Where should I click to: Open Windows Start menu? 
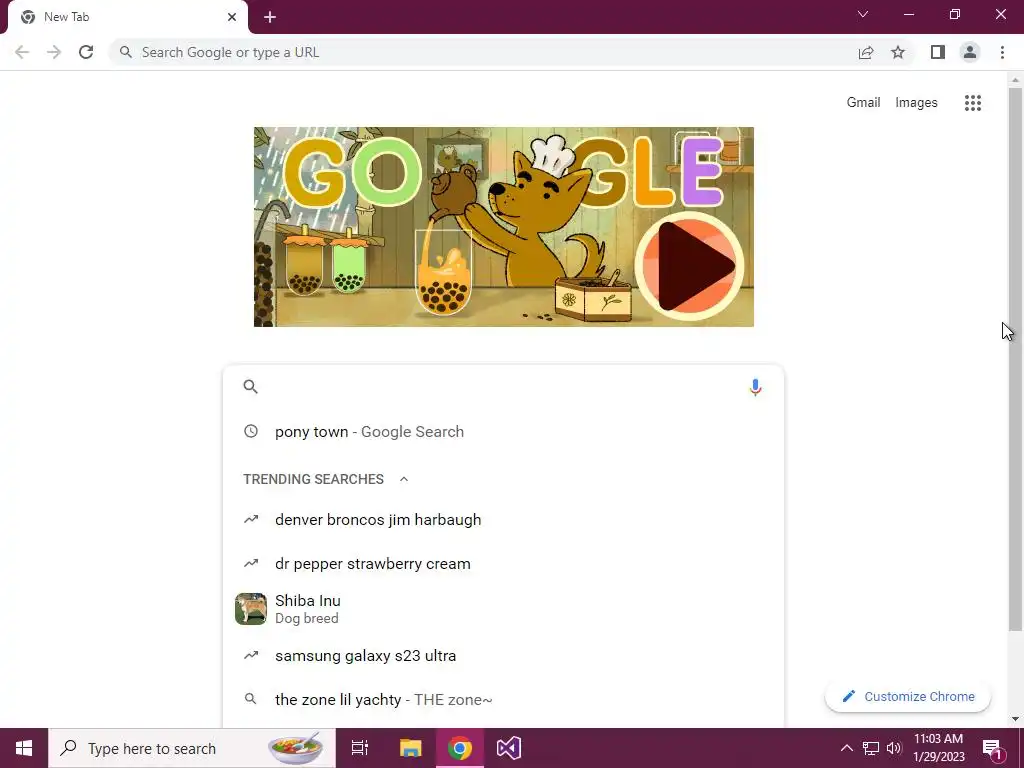tap(24, 748)
